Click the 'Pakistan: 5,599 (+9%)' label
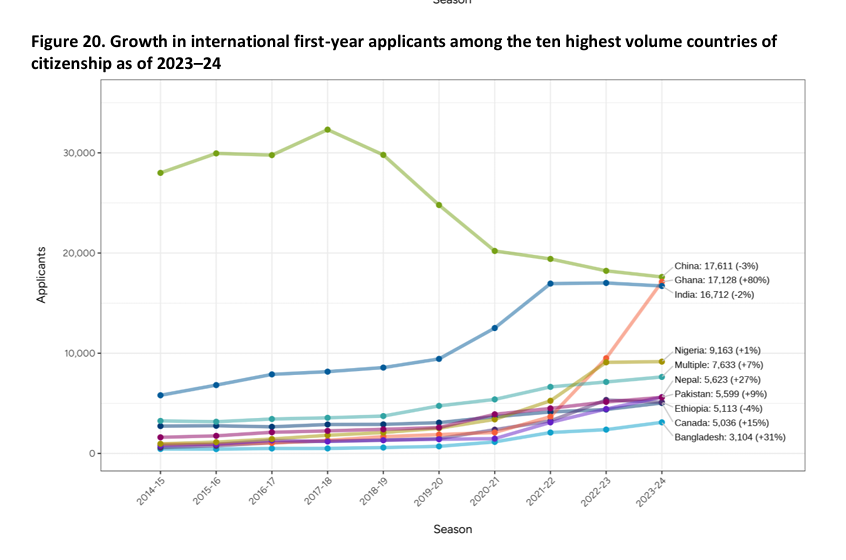The image size is (846, 560). pos(720,394)
